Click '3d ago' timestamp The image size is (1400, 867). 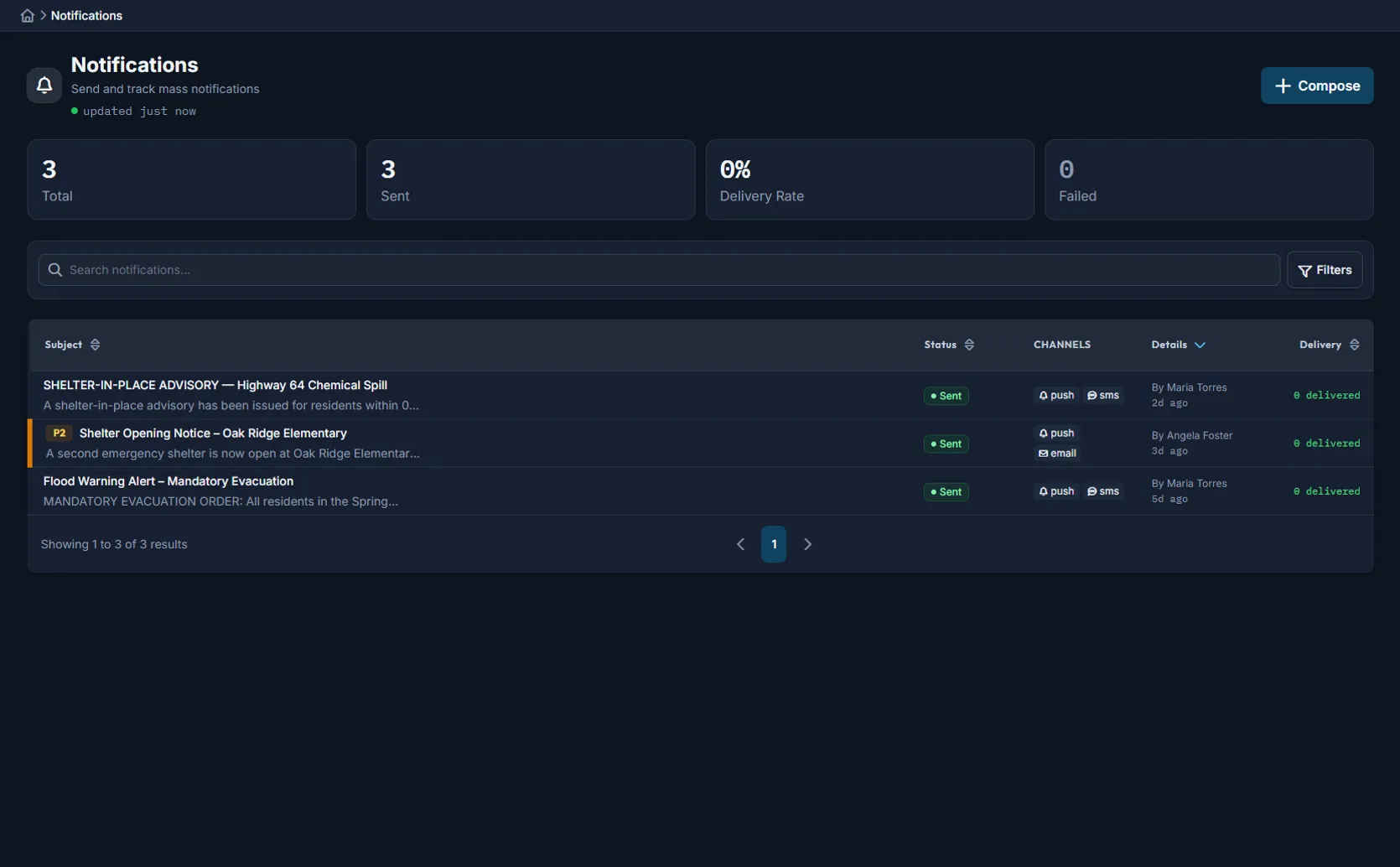tap(1169, 451)
